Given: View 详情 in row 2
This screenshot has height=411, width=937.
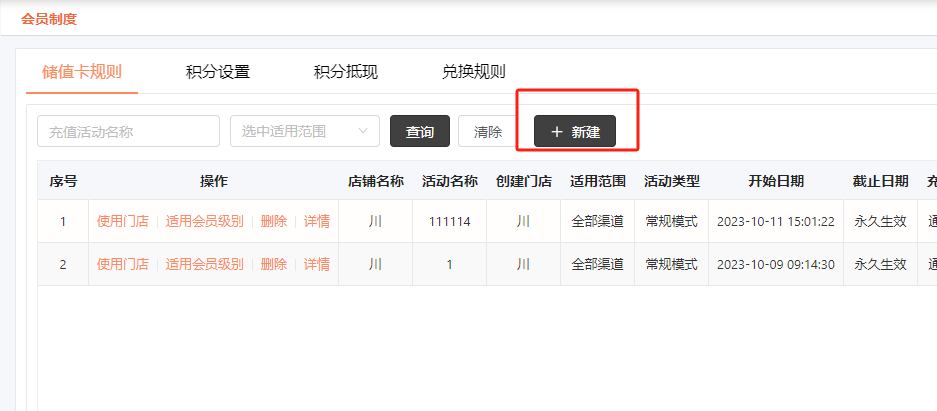Looking at the screenshot, I should coord(317,264).
